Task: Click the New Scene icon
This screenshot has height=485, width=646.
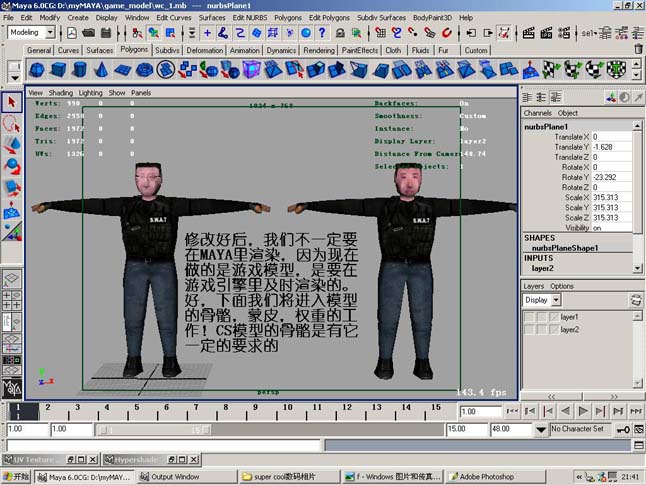Action: point(72,33)
